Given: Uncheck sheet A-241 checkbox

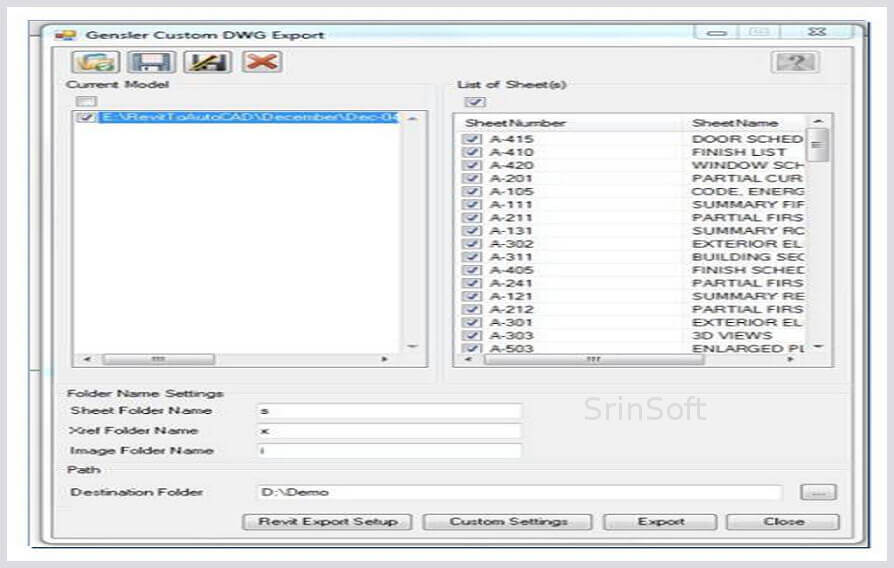Looking at the screenshot, I should point(472,283).
